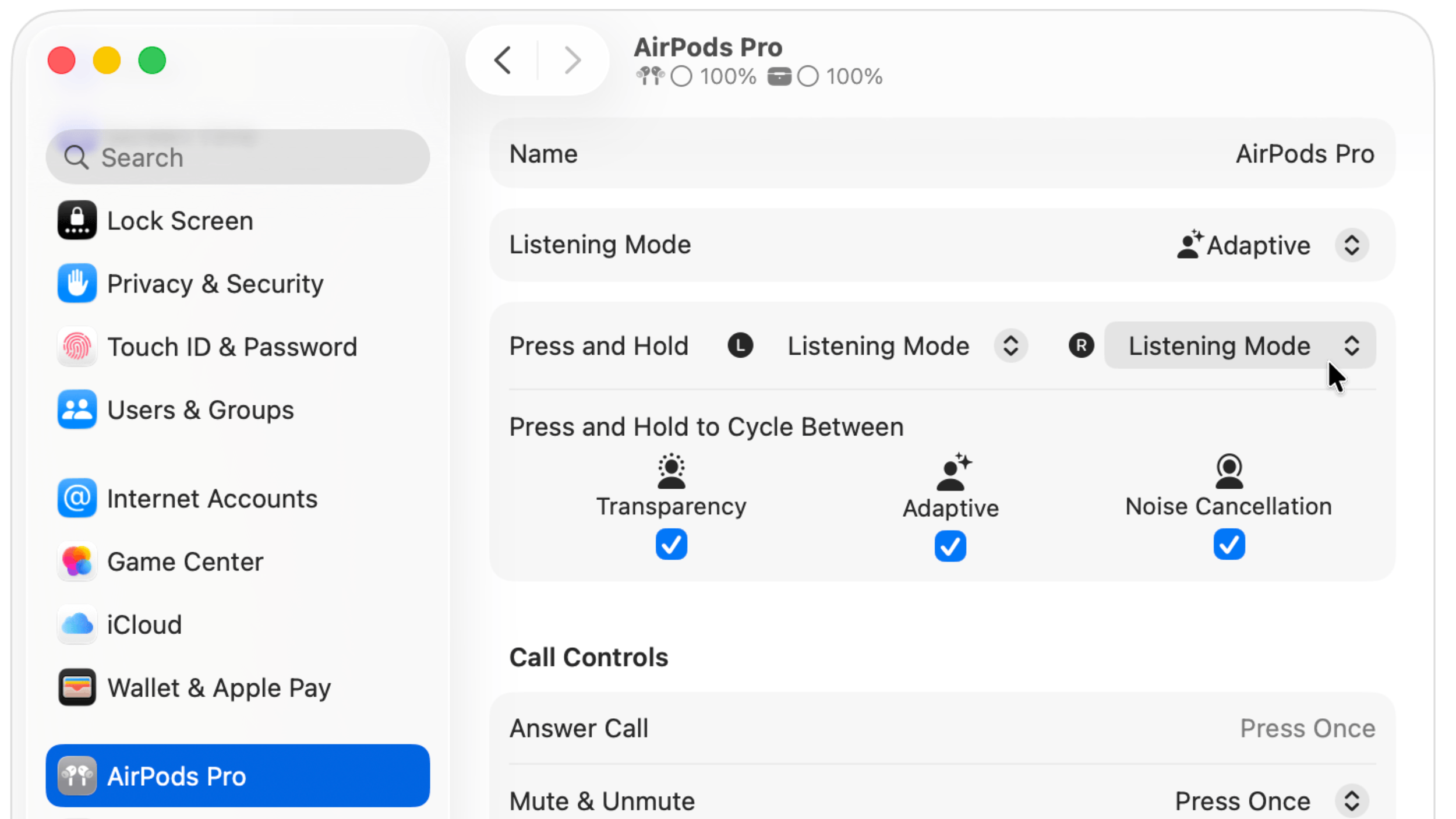
Task: Open the Listening Mode Adaptive dropdown
Action: (1273, 245)
